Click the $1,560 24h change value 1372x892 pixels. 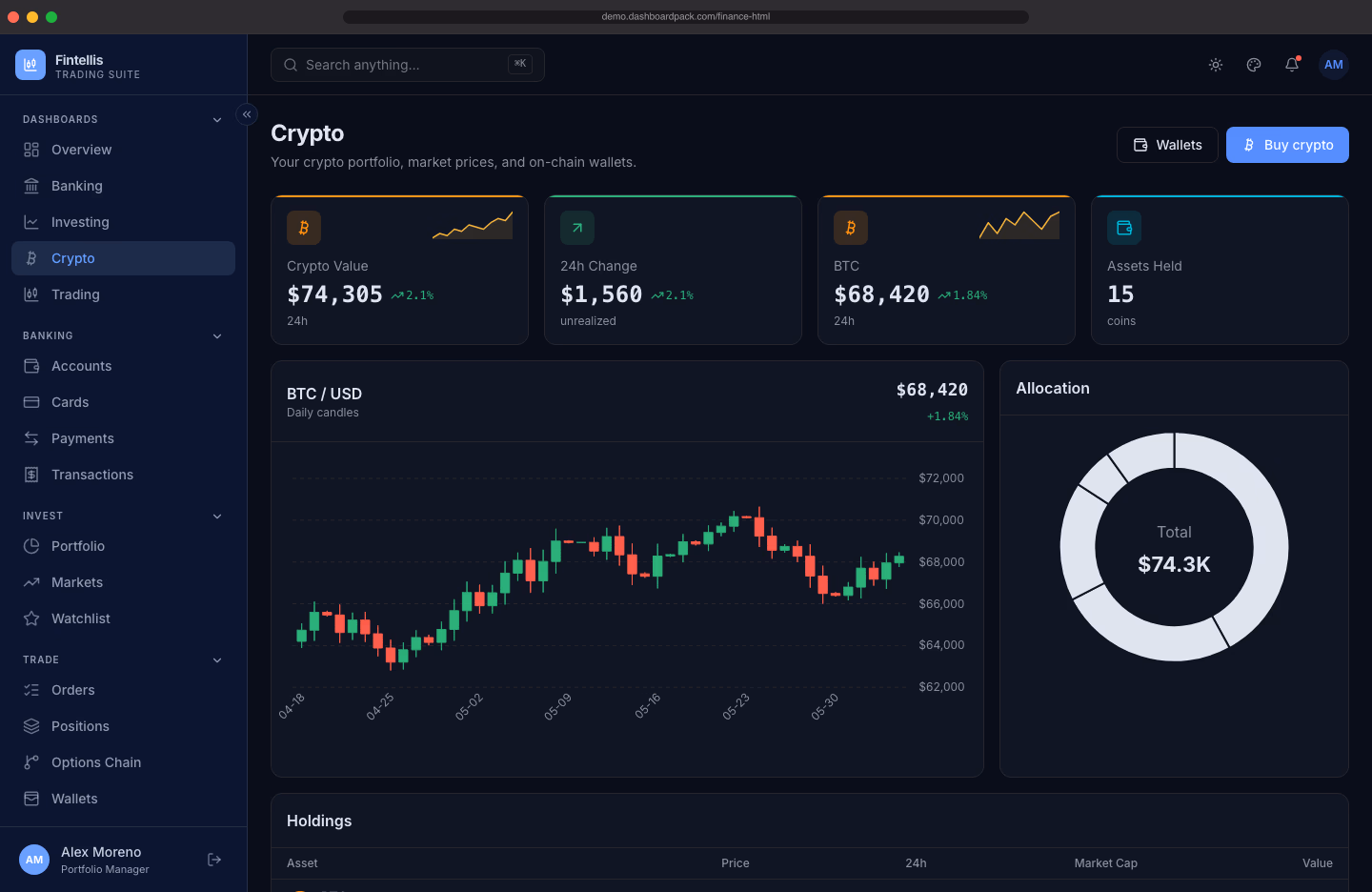pyautogui.click(x=601, y=294)
